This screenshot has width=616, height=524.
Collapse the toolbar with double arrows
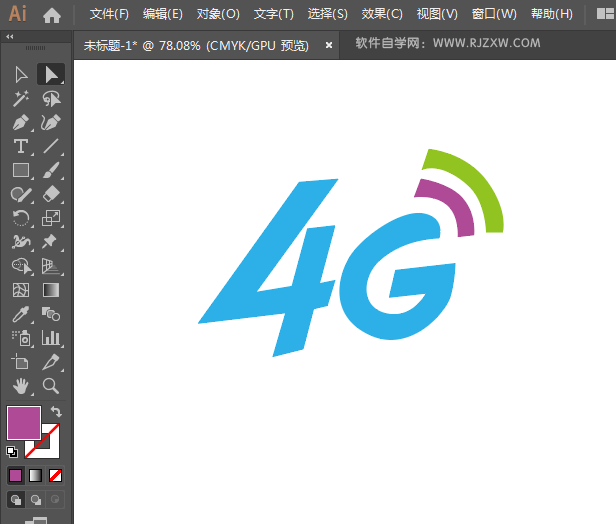tap(10, 37)
